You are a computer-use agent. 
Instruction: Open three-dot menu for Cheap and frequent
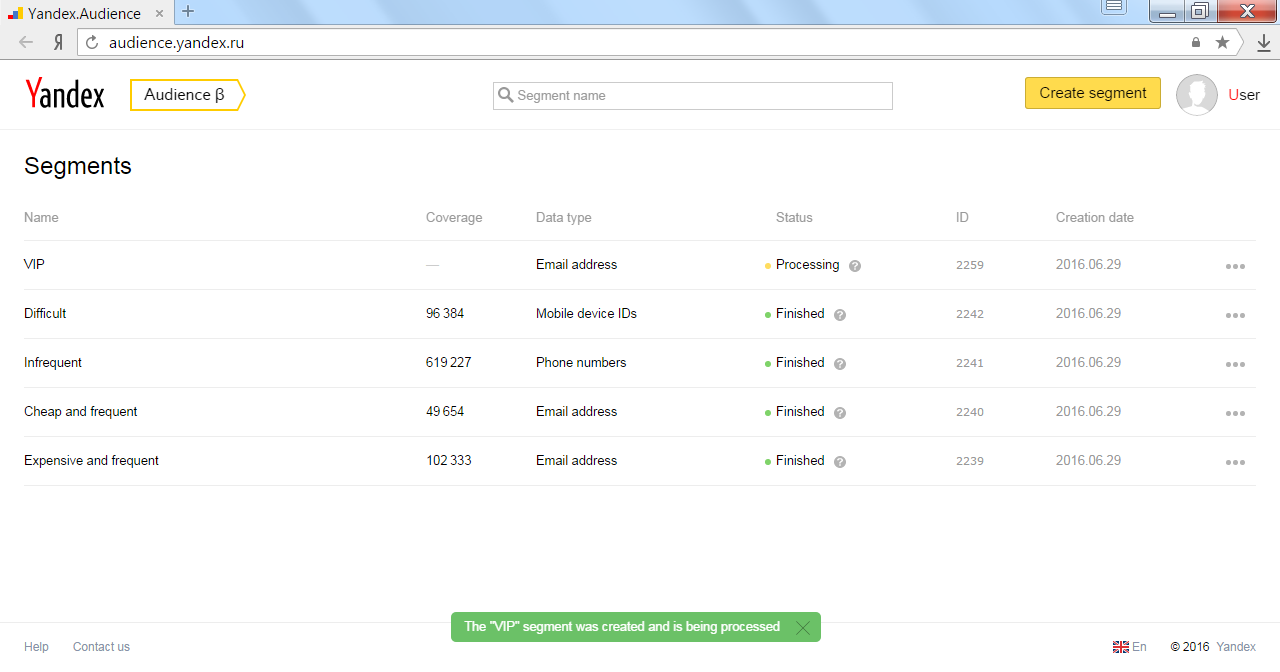pyautogui.click(x=1235, y=414)
